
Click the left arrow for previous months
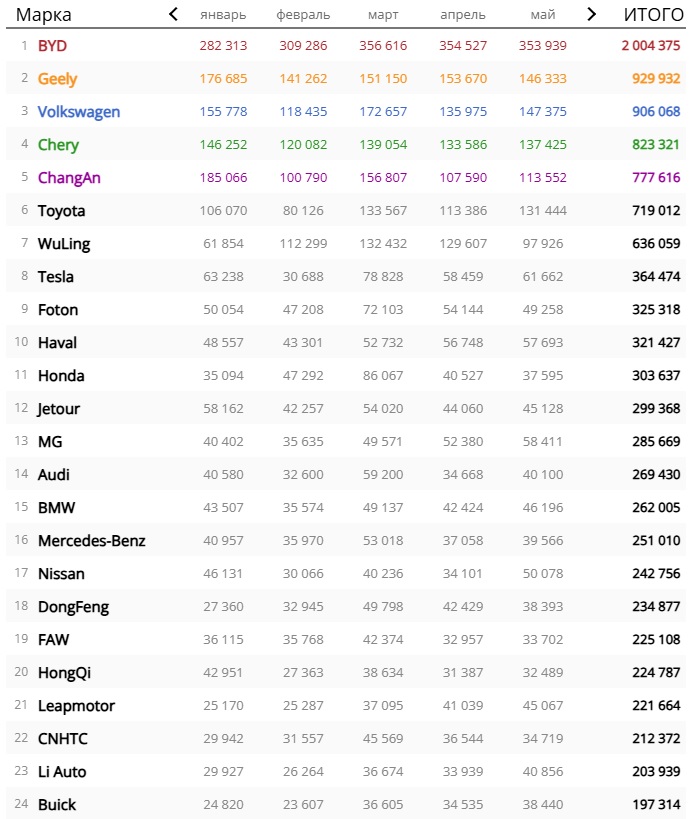[x=174, y=14]
